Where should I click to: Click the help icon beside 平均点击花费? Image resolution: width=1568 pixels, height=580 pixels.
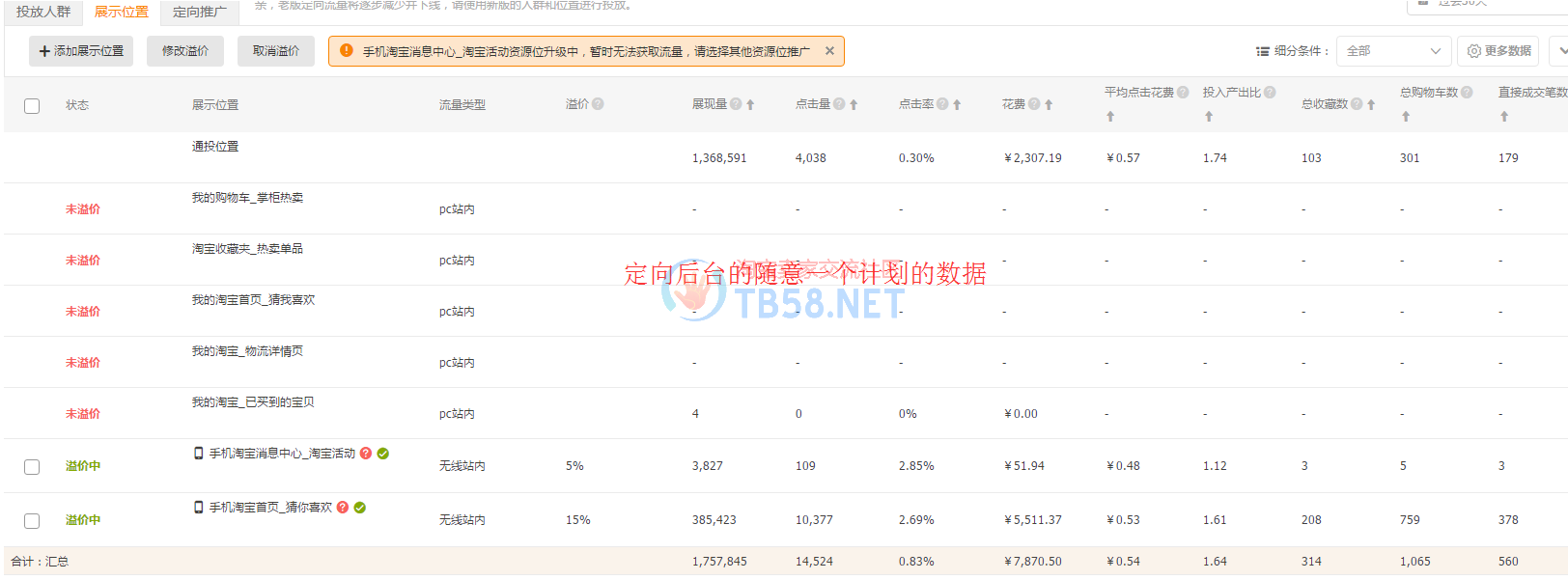point(1183,93)
